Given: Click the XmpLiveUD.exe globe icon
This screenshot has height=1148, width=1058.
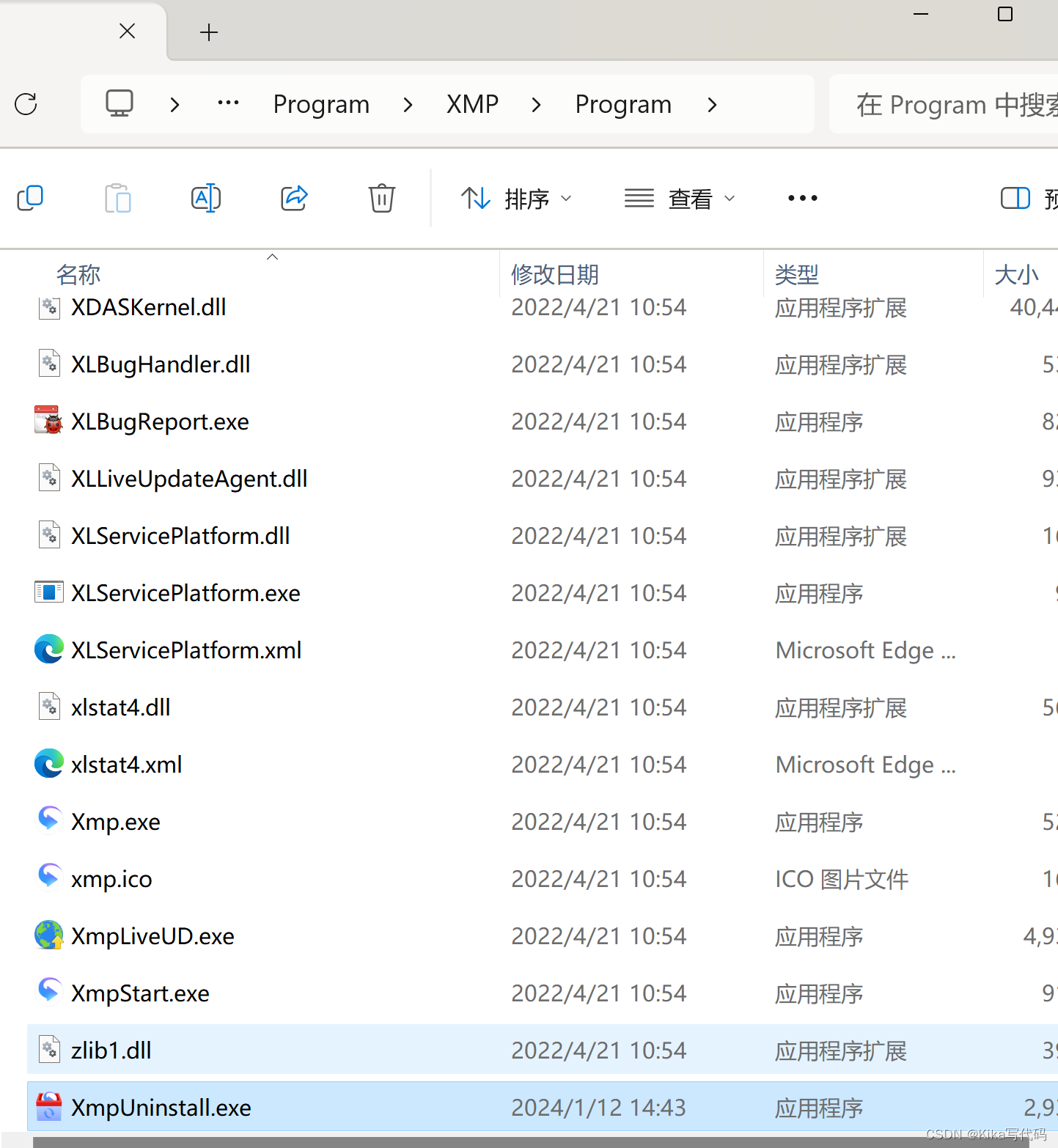Looking at the screenshot, I should (x=49, y=935).
